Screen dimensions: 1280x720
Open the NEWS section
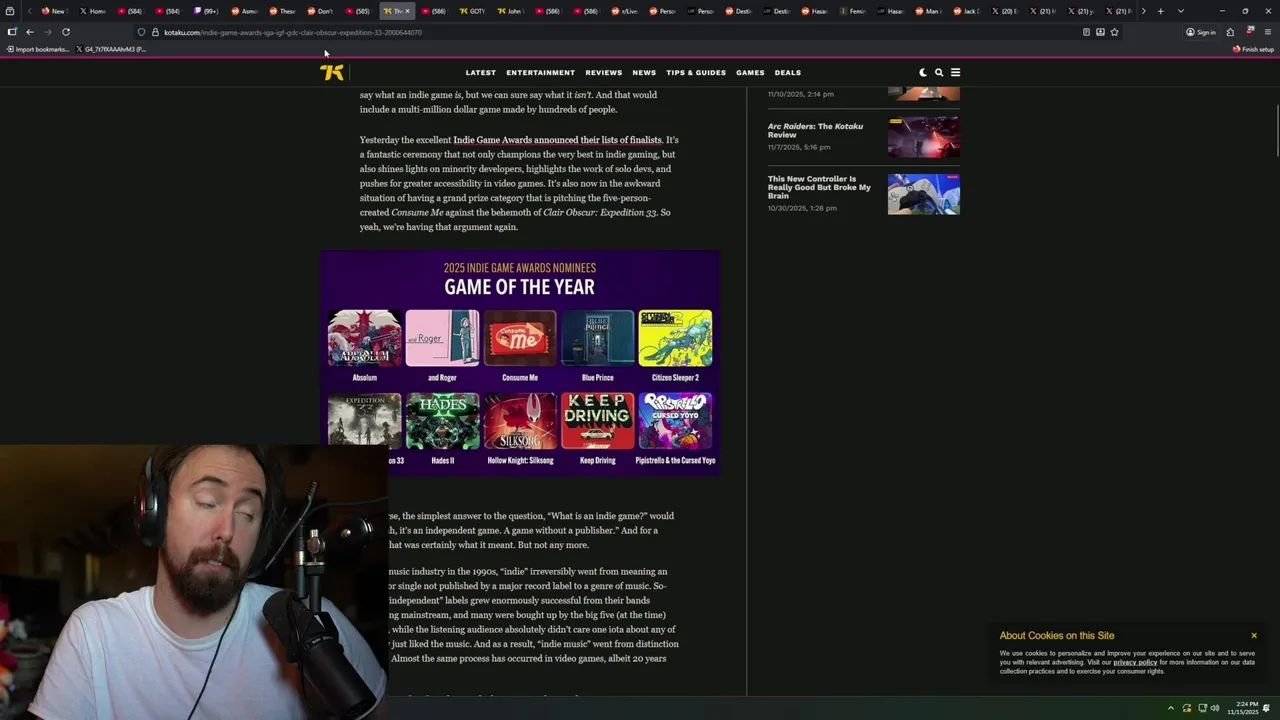[644, 72]
